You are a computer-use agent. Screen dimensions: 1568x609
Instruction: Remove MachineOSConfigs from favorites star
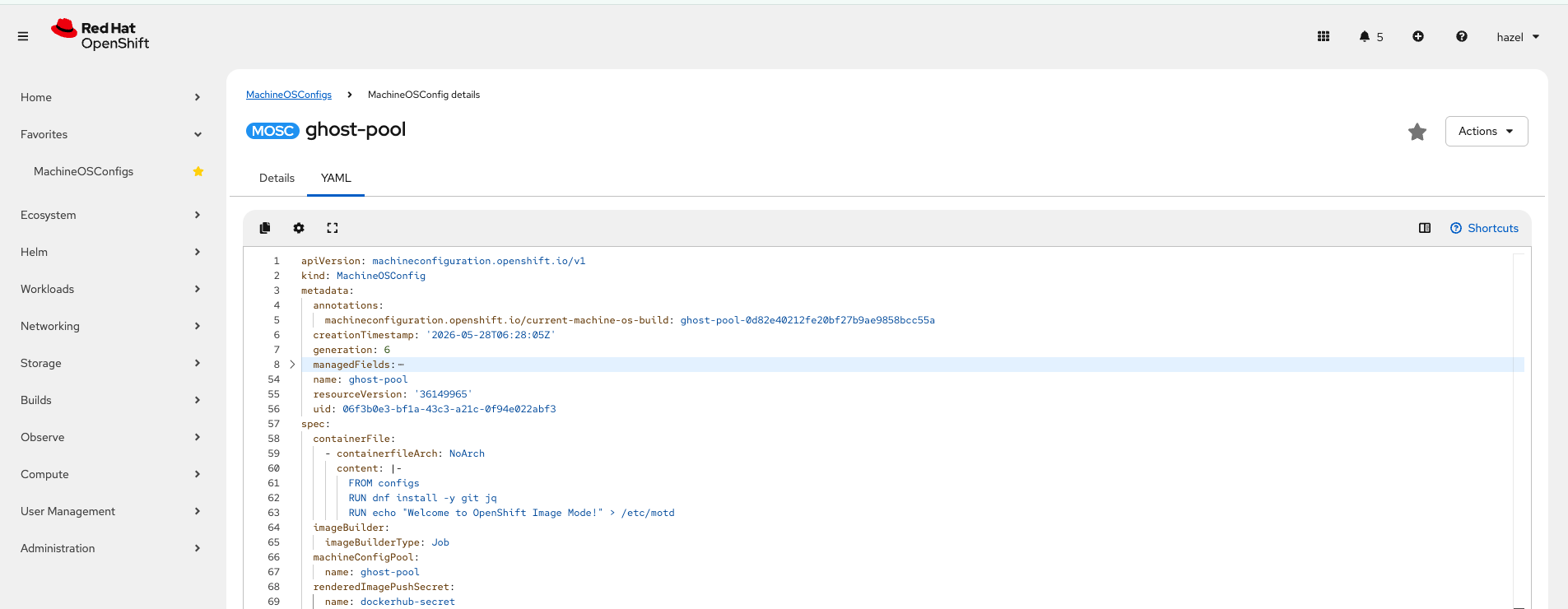[198, 171]
